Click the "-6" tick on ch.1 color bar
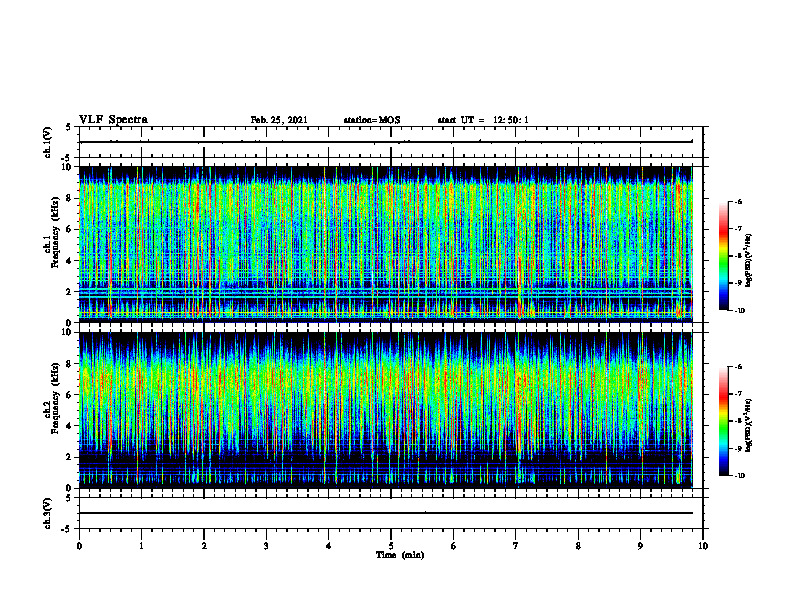 738,202
